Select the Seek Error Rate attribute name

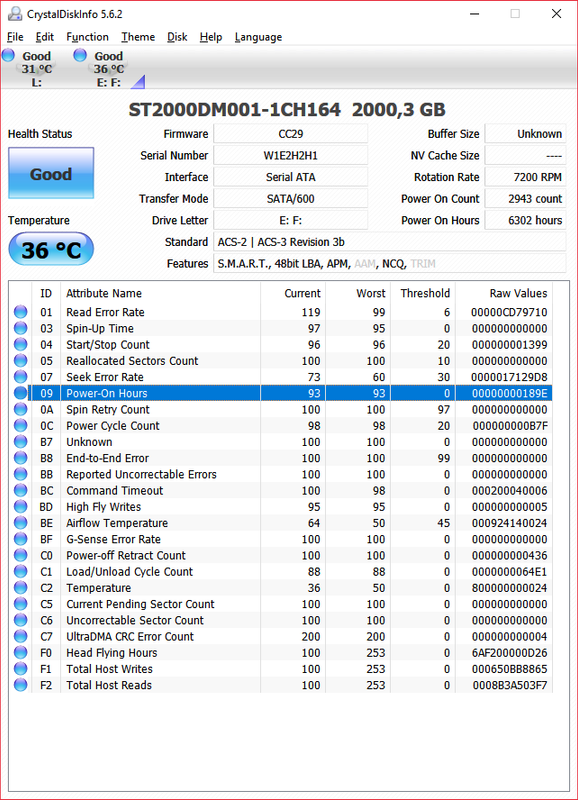click(x=105, y=377)
